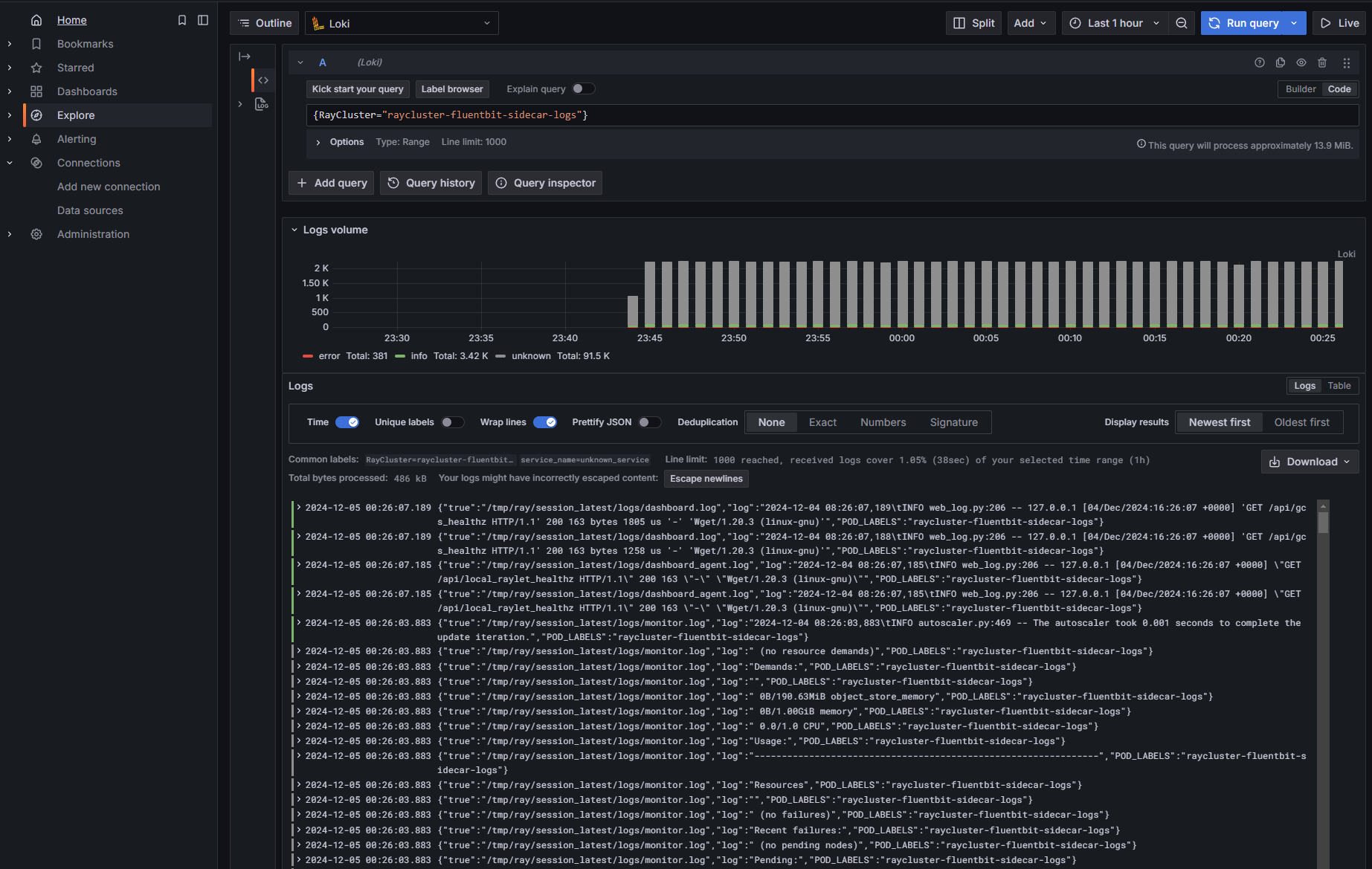The height and width of the screenshot is (869, 1372).
Task: Click the Alerting bell icon
Action: 36,139
